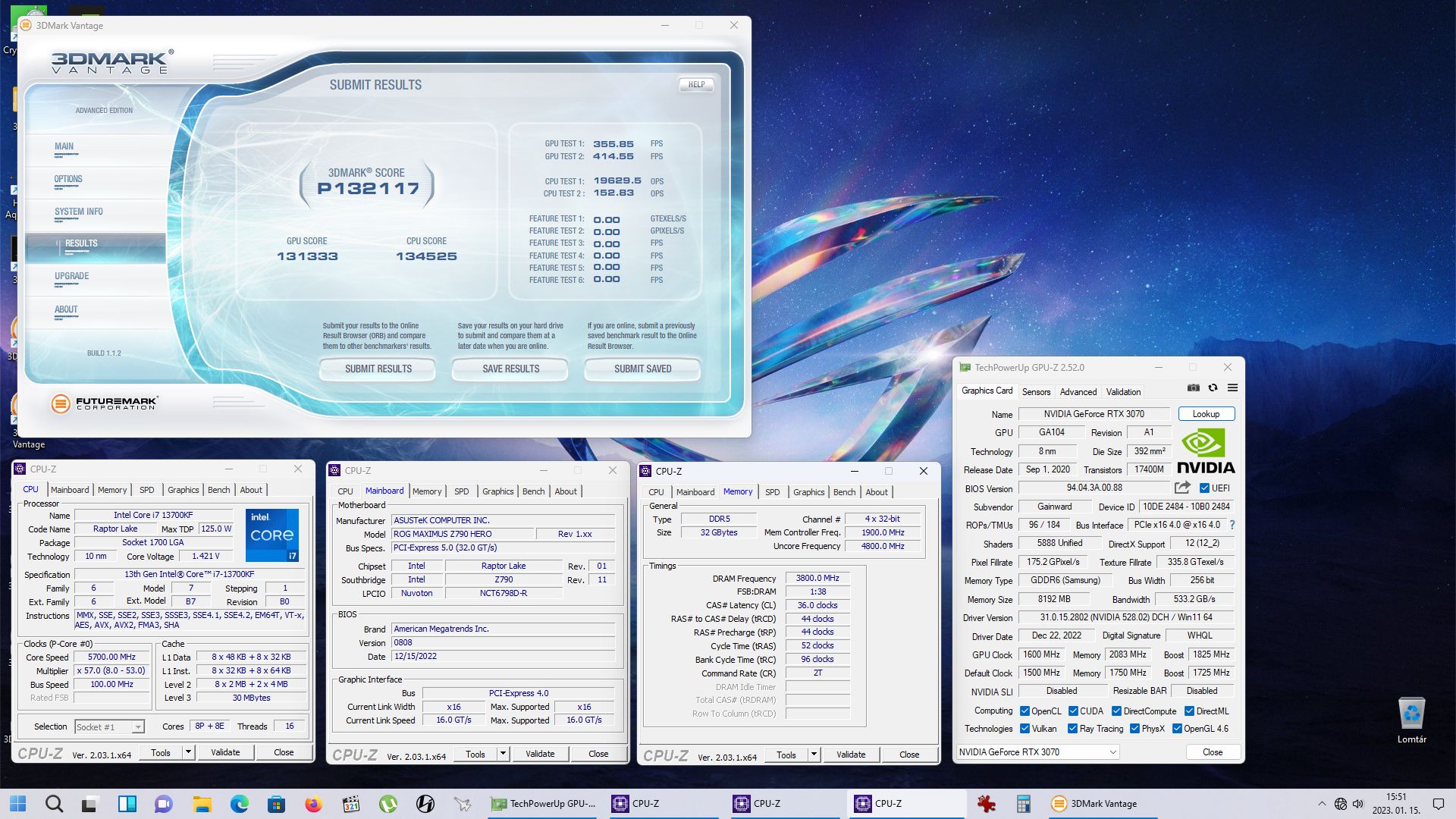Click the taskbar clock showing 15:51

[1395, 804]
